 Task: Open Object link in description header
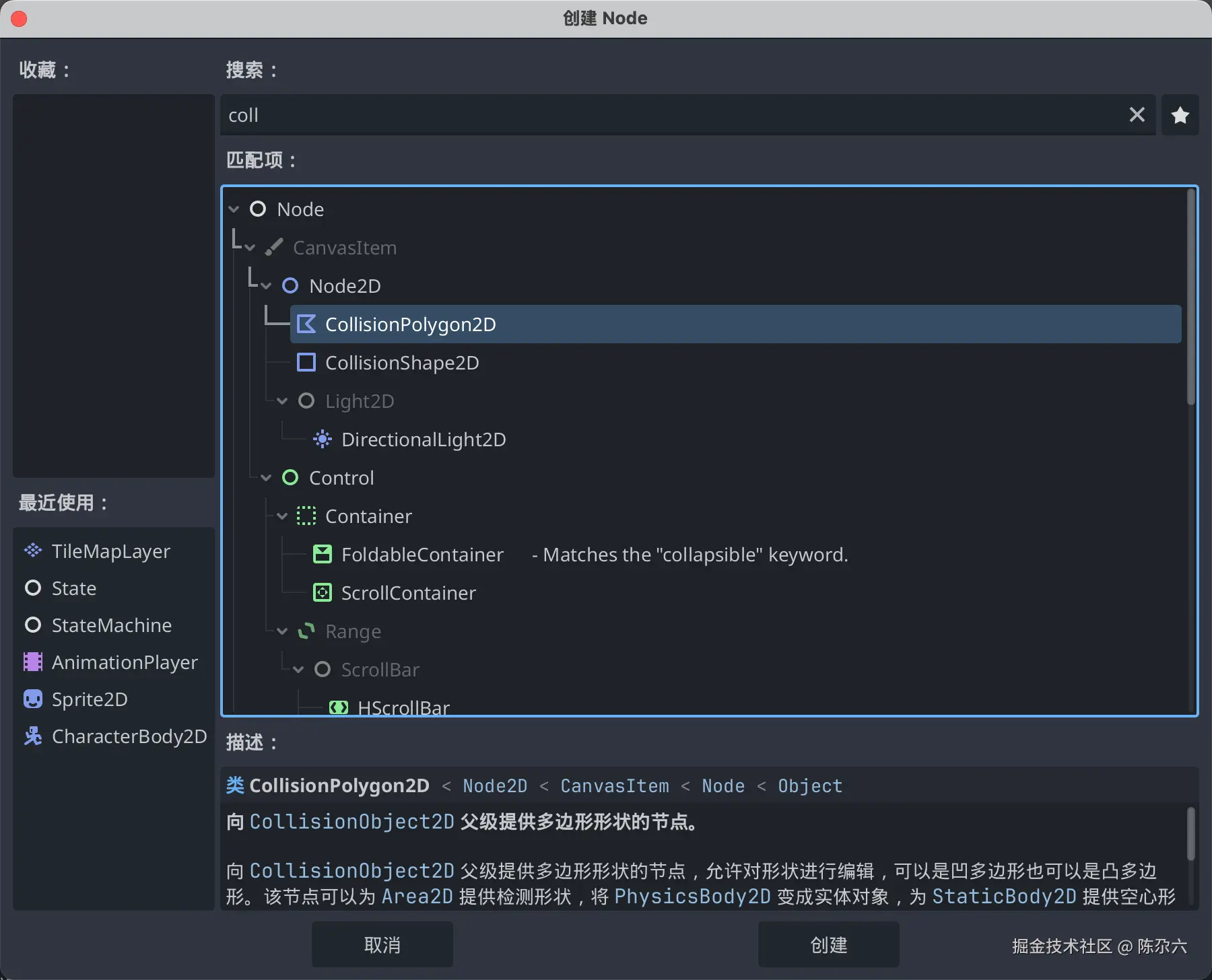tap(810, 785)
